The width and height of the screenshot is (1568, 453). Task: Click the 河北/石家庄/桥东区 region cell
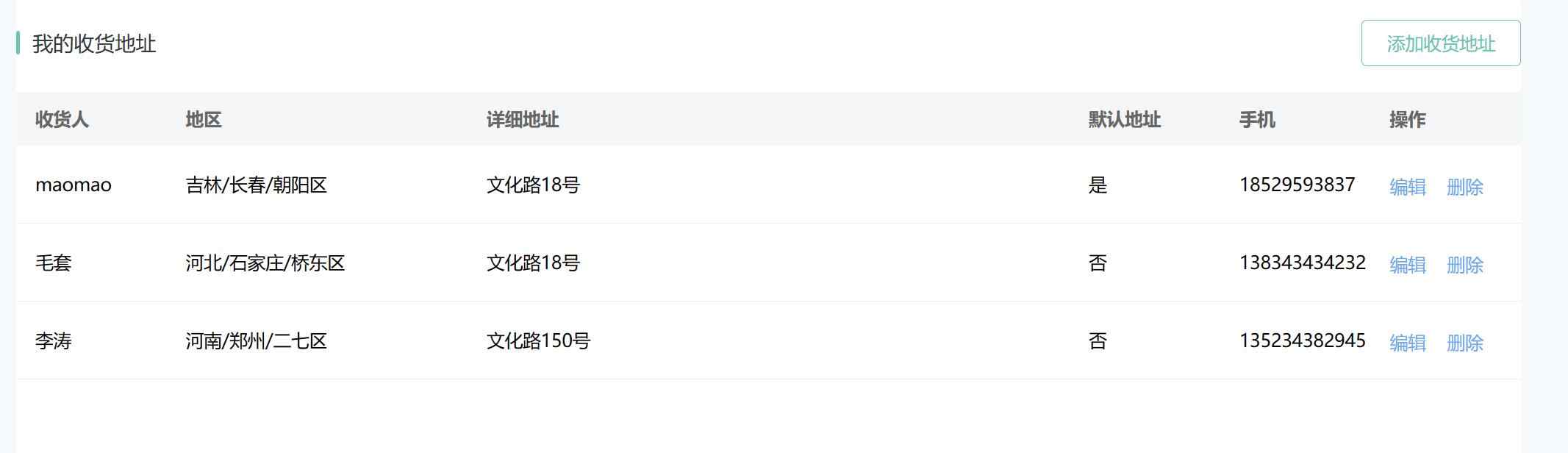click(265, 263)
